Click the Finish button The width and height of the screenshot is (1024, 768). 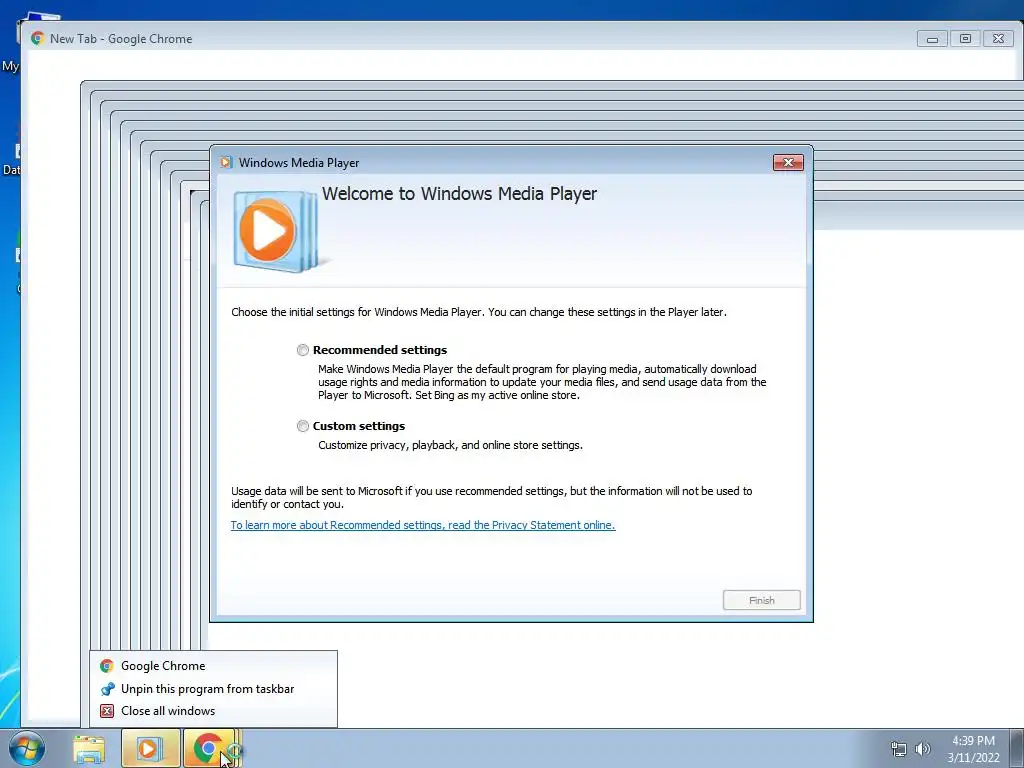click(761, 600)
